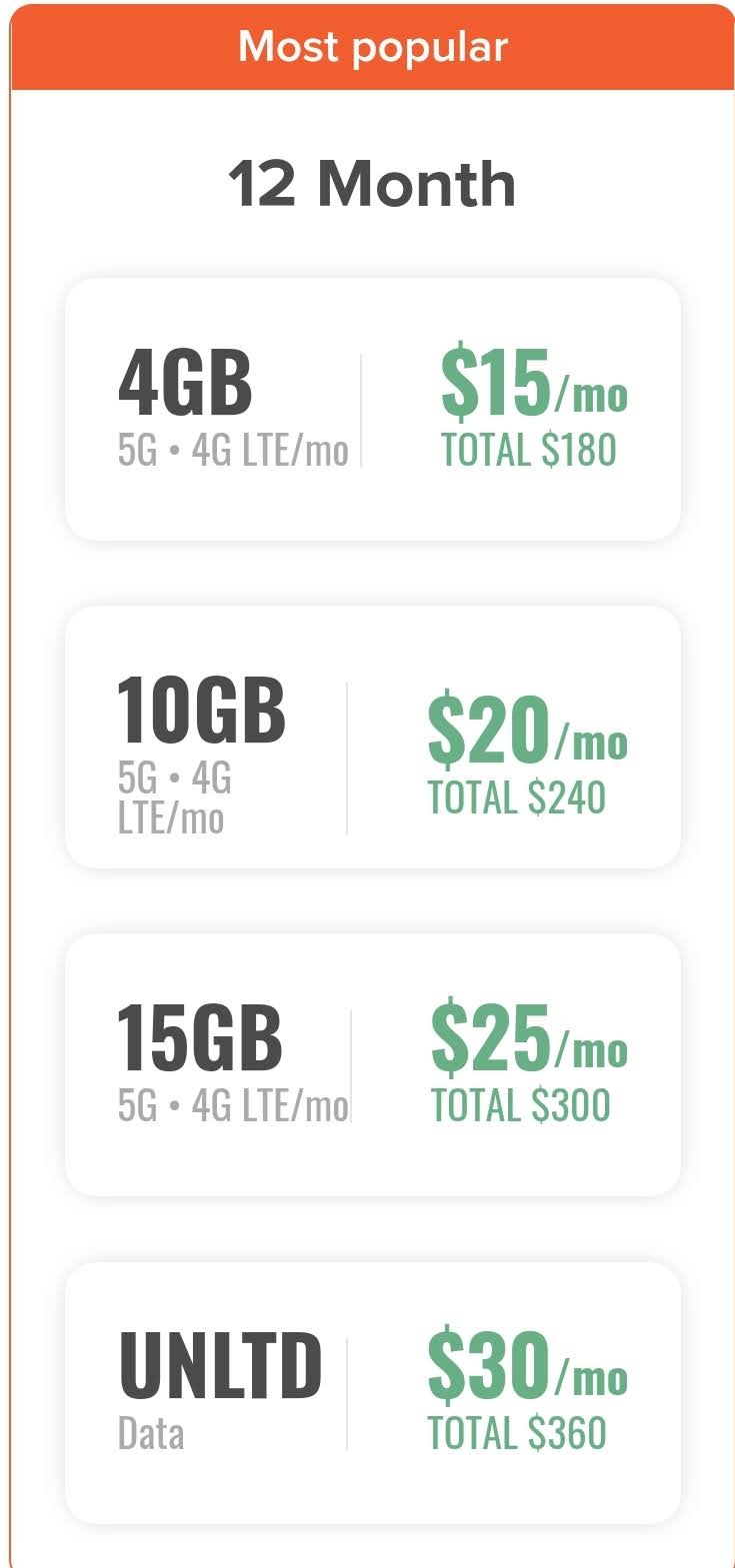The image size is (735, 1568).
Task: Click the TOTAL $240 text
Action: click(517, 797)
